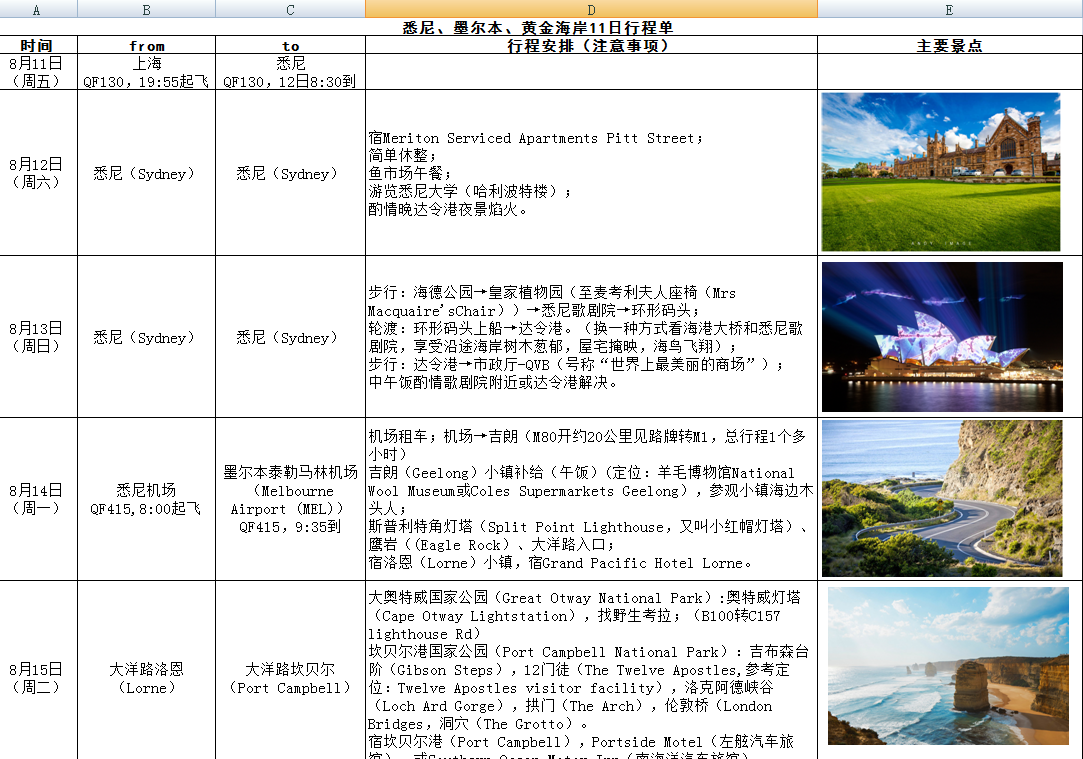This screenshot has width=1083, height=759.
Task: Select the highlighted column D header
Action: tap(591, 9)
